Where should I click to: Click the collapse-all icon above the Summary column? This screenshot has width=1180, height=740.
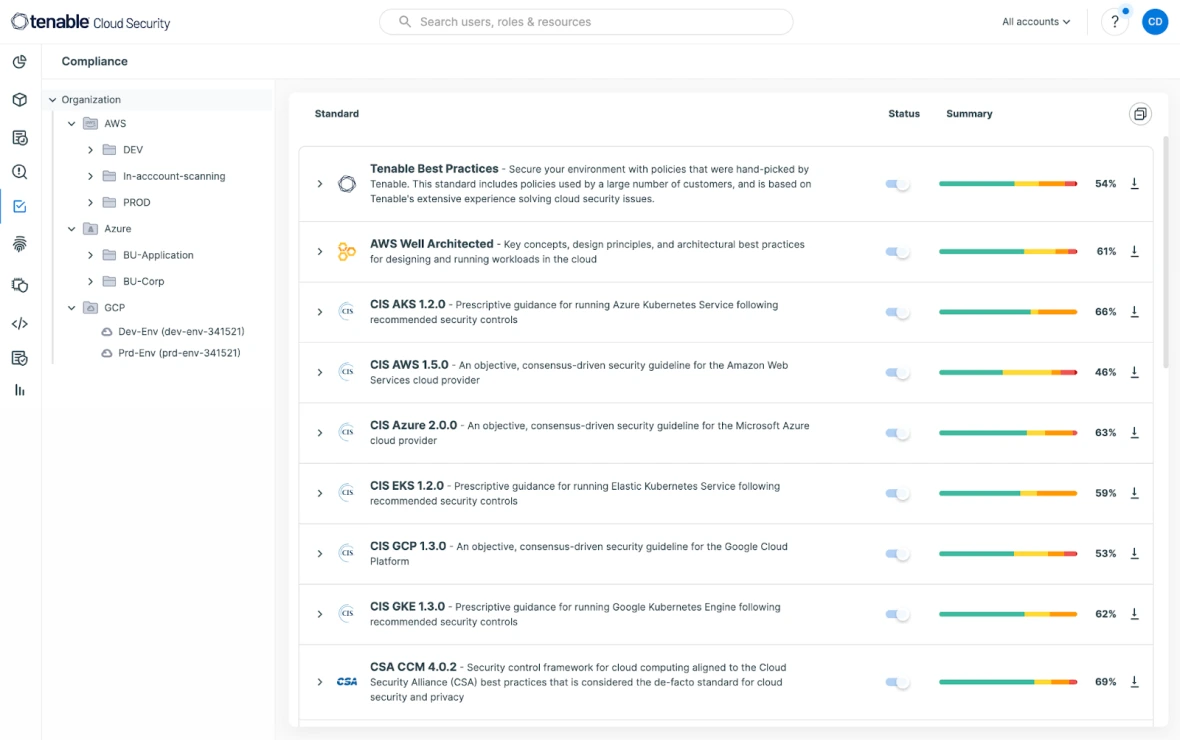(x=1141, y=113)
